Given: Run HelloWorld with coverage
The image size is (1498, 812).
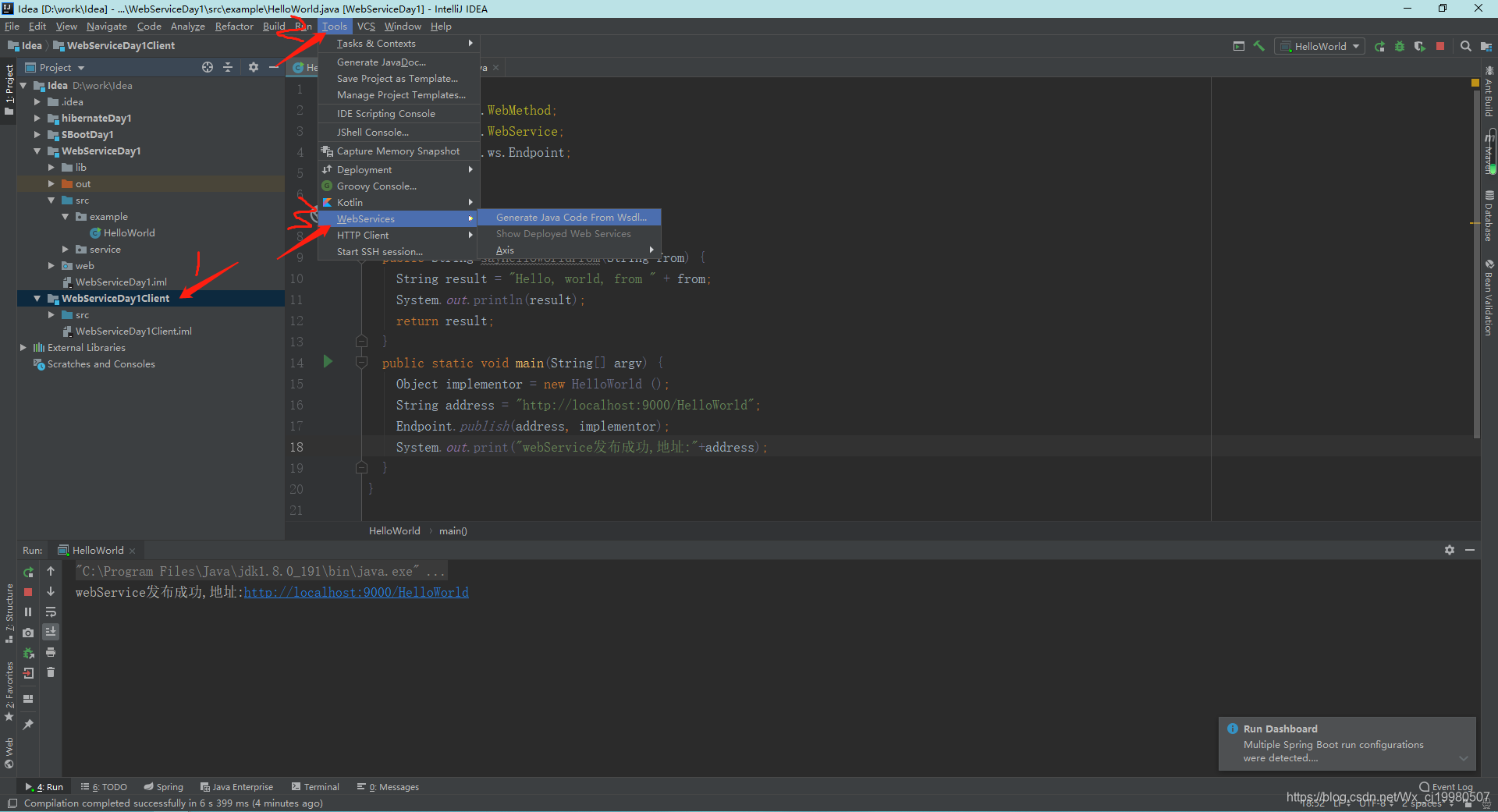Looking at the screenshot, I should [x=1420, y=46].
